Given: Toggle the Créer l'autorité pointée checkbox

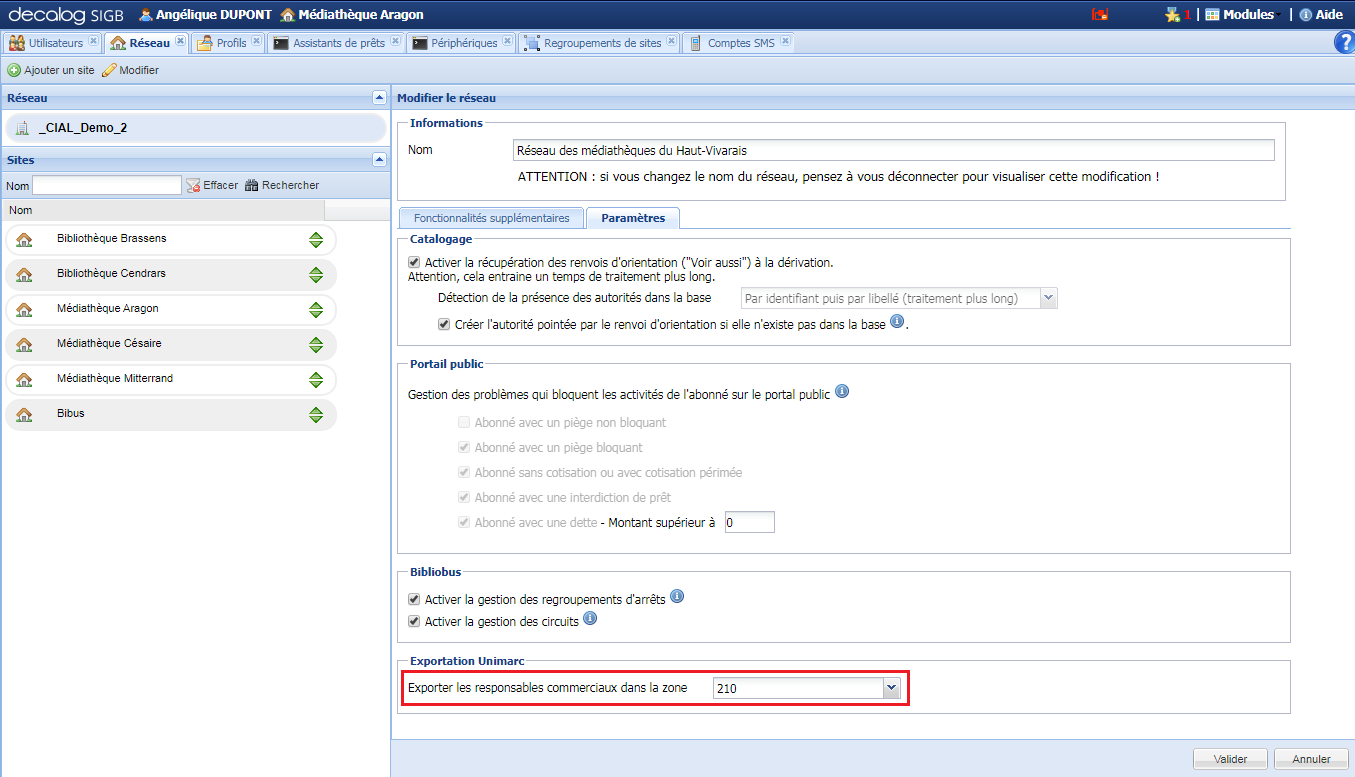Looking at the screenshot, I should click(x=443, y=323).
